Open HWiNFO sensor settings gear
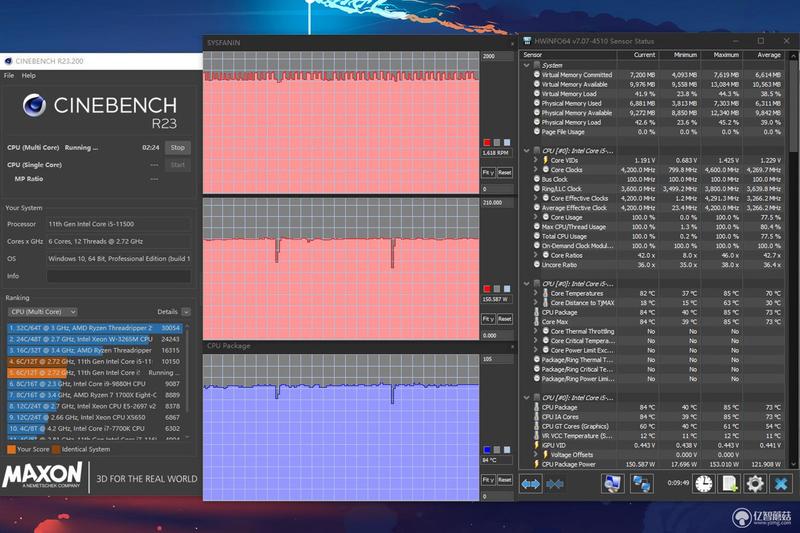 [755, 484]
